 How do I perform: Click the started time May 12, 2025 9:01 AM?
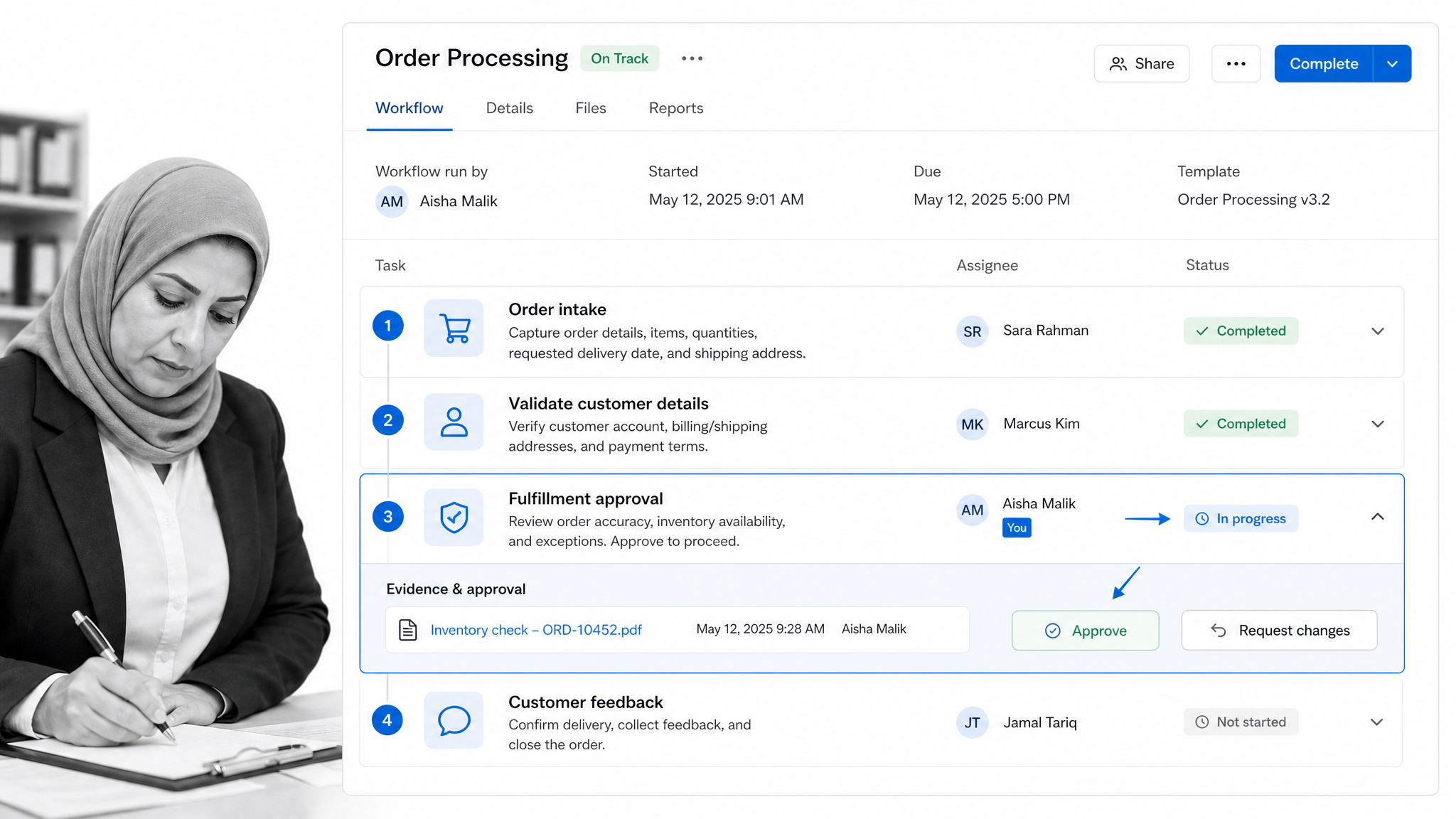pyautogui.click(x=726, y=200)
